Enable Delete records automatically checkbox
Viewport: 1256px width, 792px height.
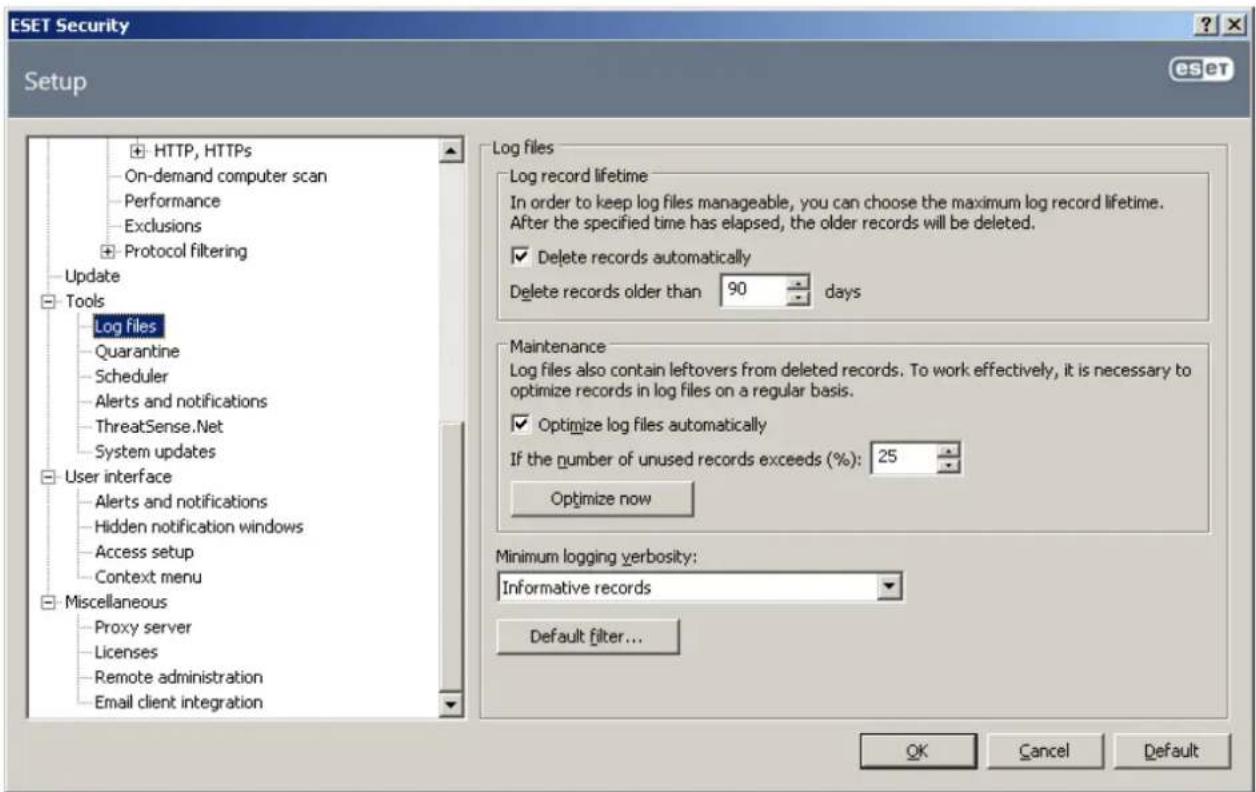click(x=519, y=257)
